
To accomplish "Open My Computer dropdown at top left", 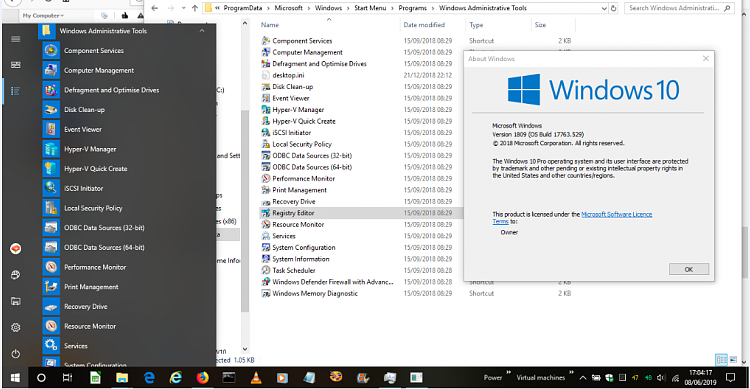I will (43, 16).
